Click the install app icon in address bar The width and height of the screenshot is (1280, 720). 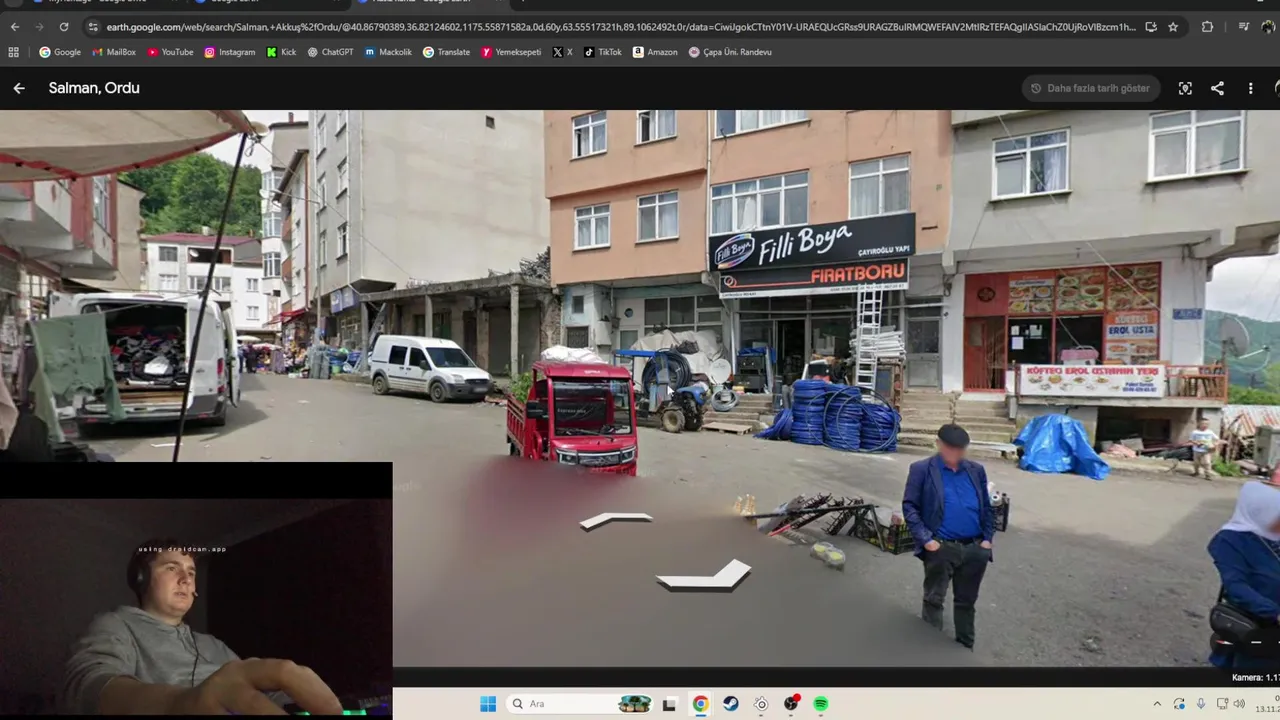(x=1151, y=27)
